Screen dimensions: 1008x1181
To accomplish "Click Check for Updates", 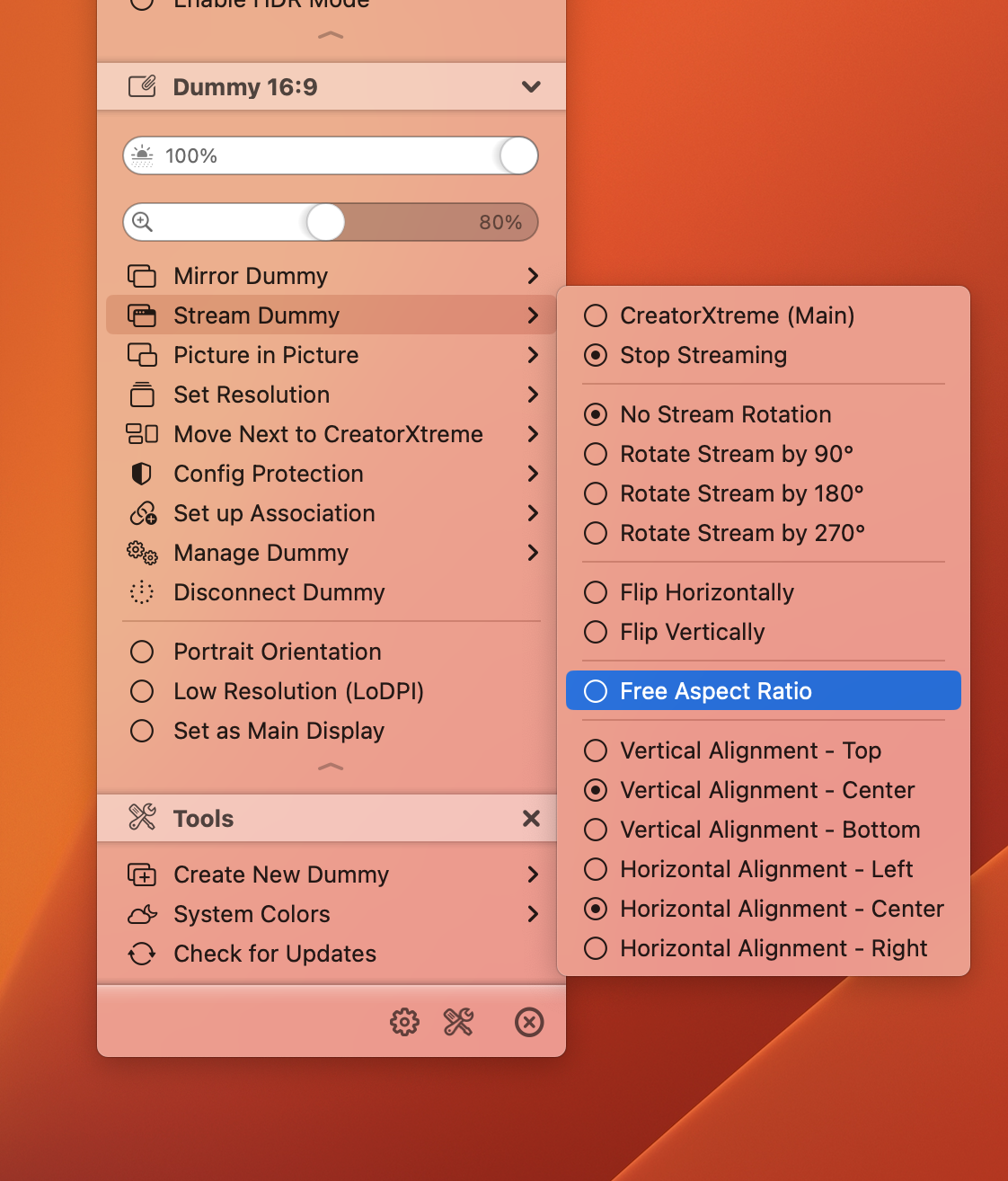I will point(274,954).
